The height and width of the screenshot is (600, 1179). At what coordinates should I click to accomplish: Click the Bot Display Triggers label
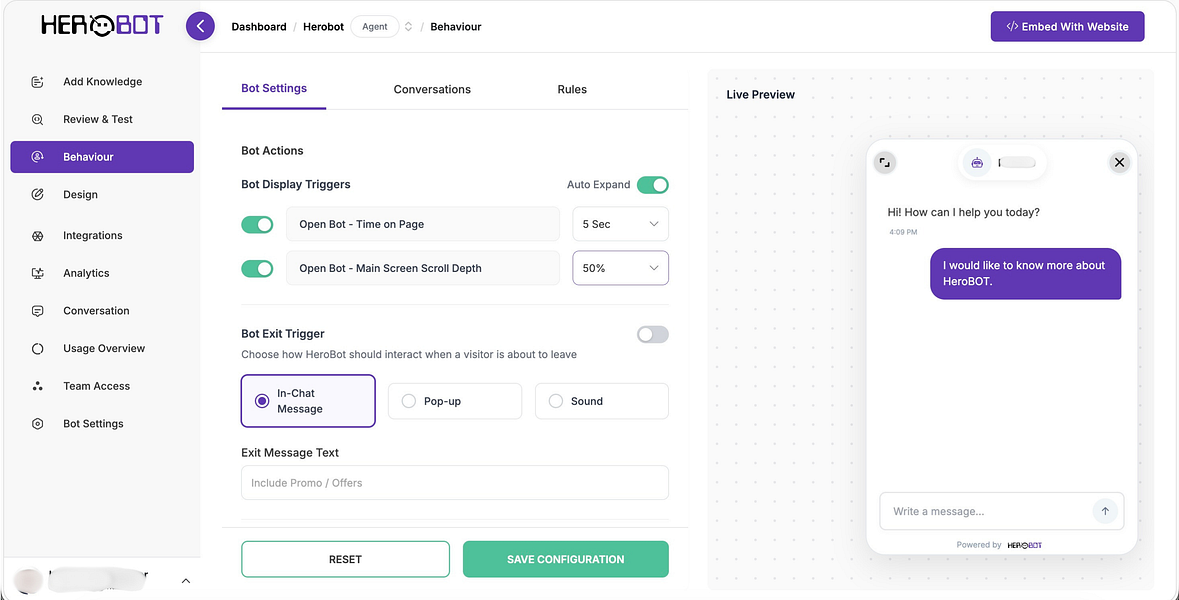click(296, 184)
